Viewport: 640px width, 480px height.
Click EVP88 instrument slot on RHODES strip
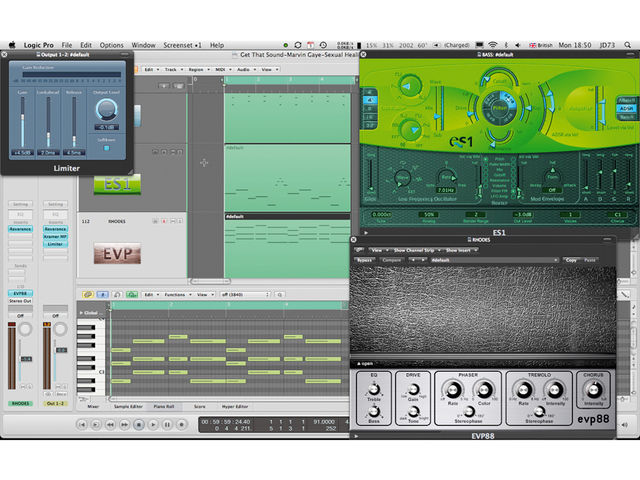(20, 293)
